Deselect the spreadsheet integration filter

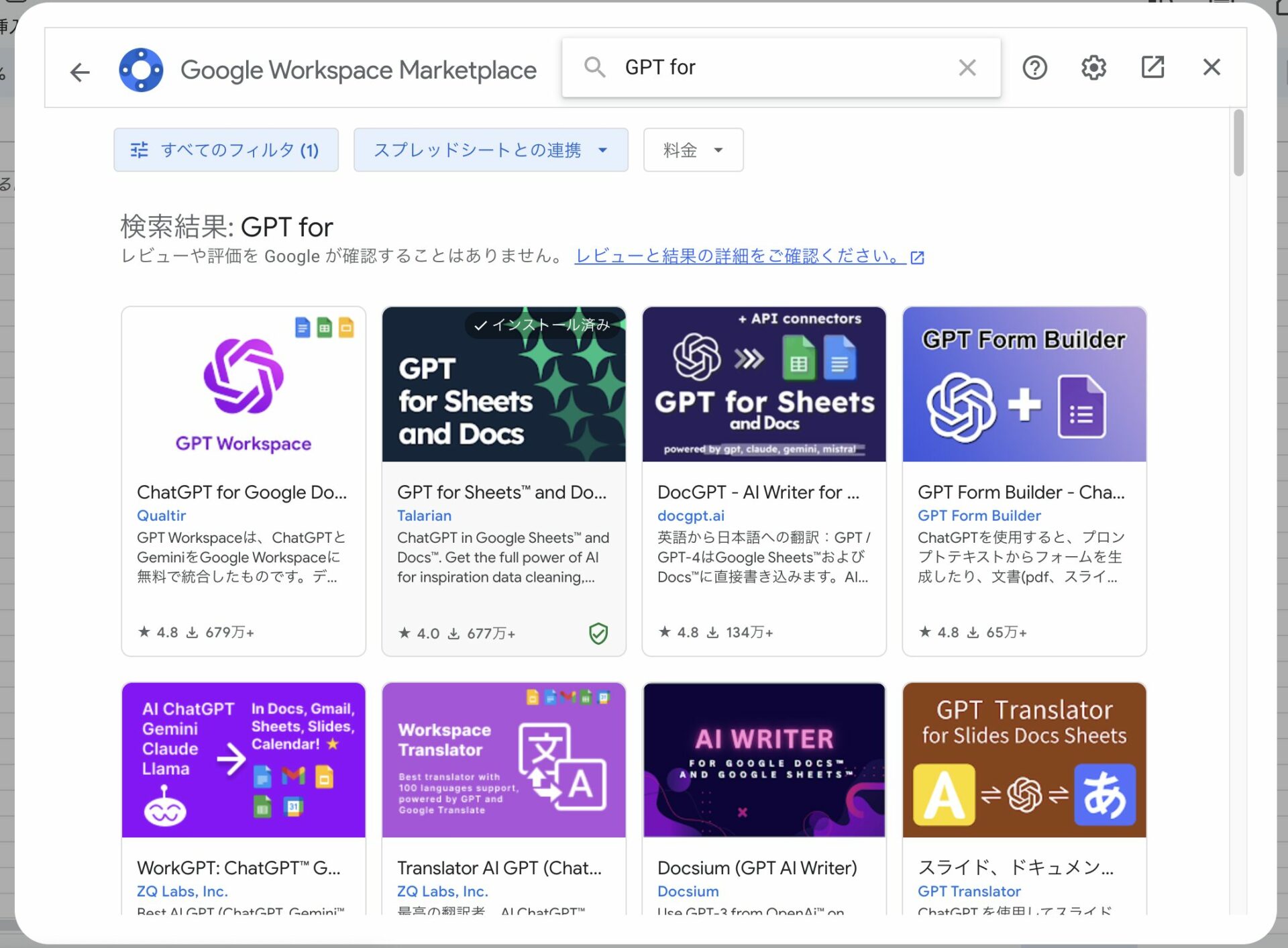490,150
